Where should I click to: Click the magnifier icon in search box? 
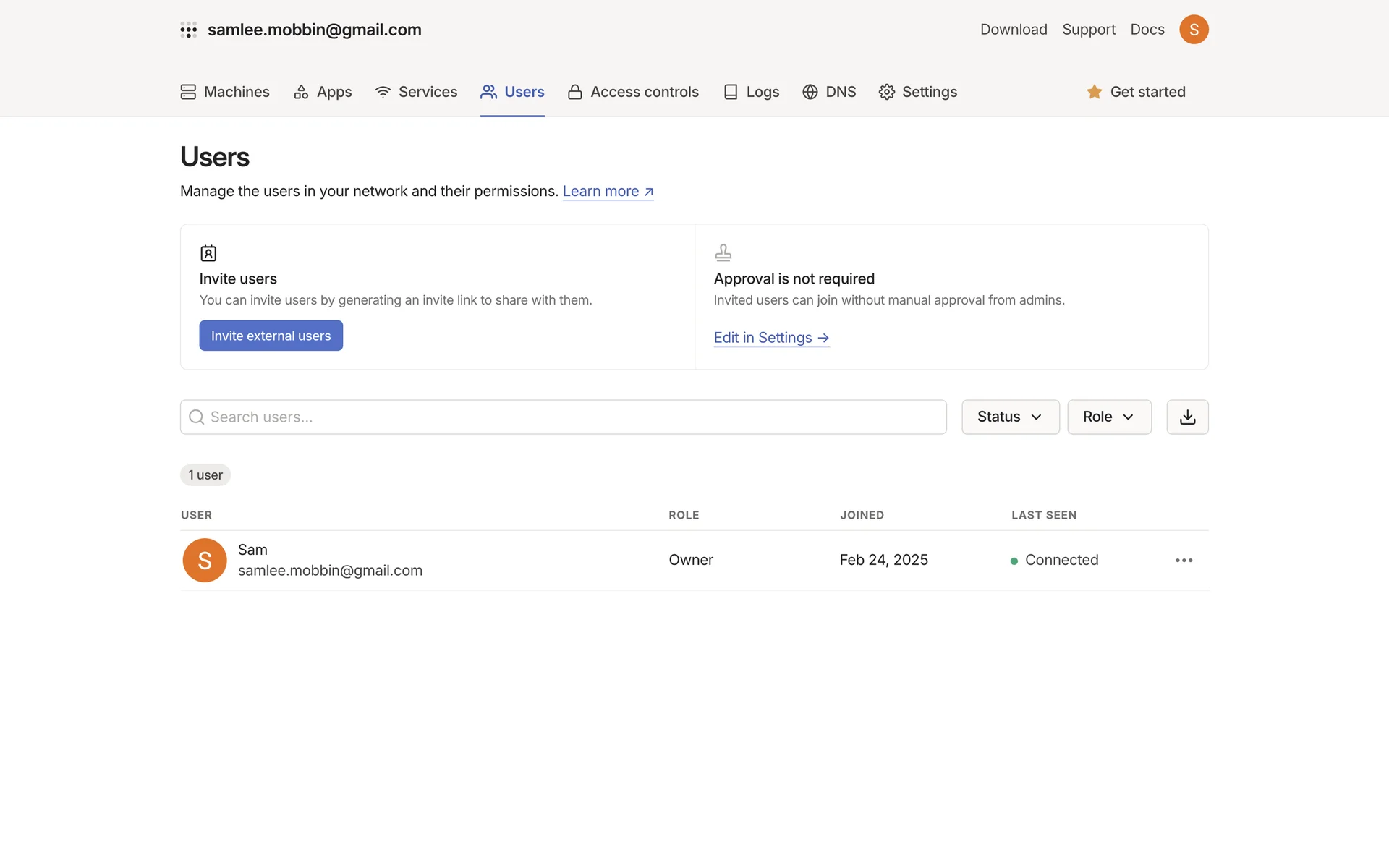point(196,417)
